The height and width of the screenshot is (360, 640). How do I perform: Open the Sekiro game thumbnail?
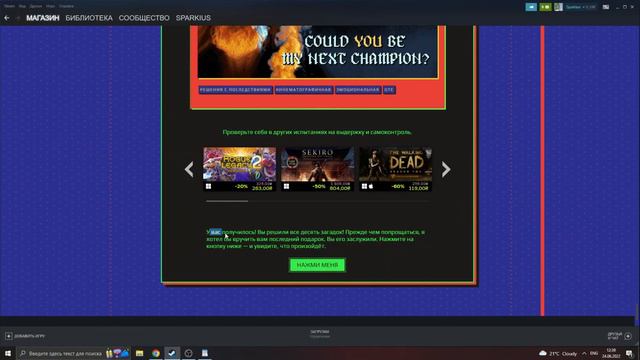tap(318, 164)
